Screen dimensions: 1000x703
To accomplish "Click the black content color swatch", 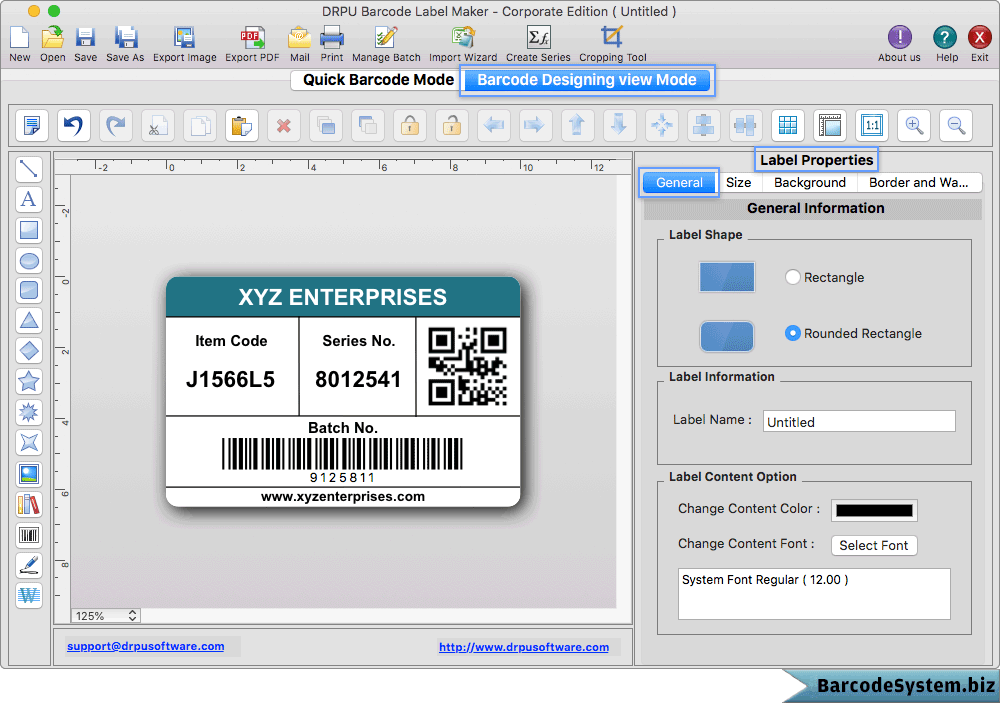I will 874,510.
